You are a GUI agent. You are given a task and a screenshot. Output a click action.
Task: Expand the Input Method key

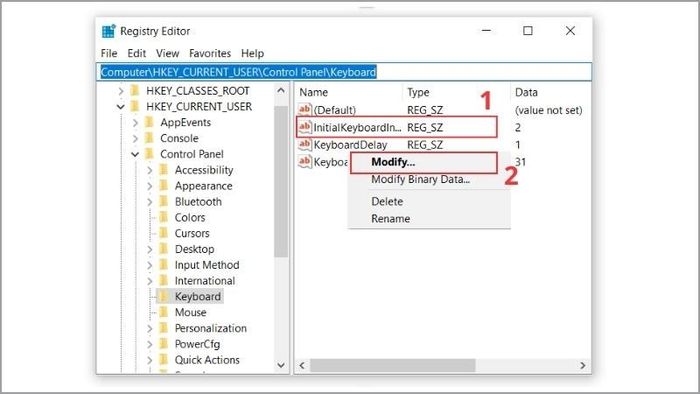150,265
